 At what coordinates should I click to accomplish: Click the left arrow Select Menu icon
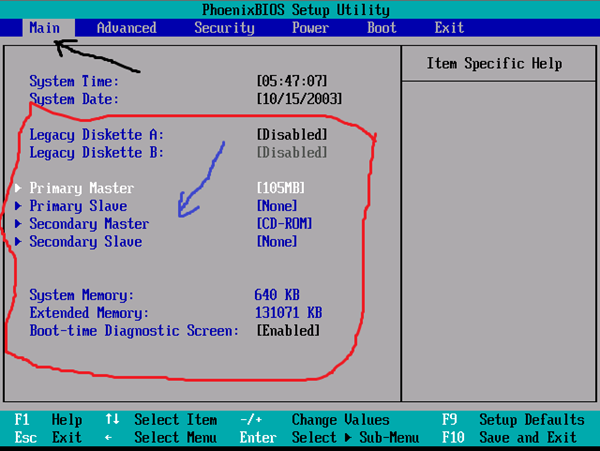pos(109,438)
